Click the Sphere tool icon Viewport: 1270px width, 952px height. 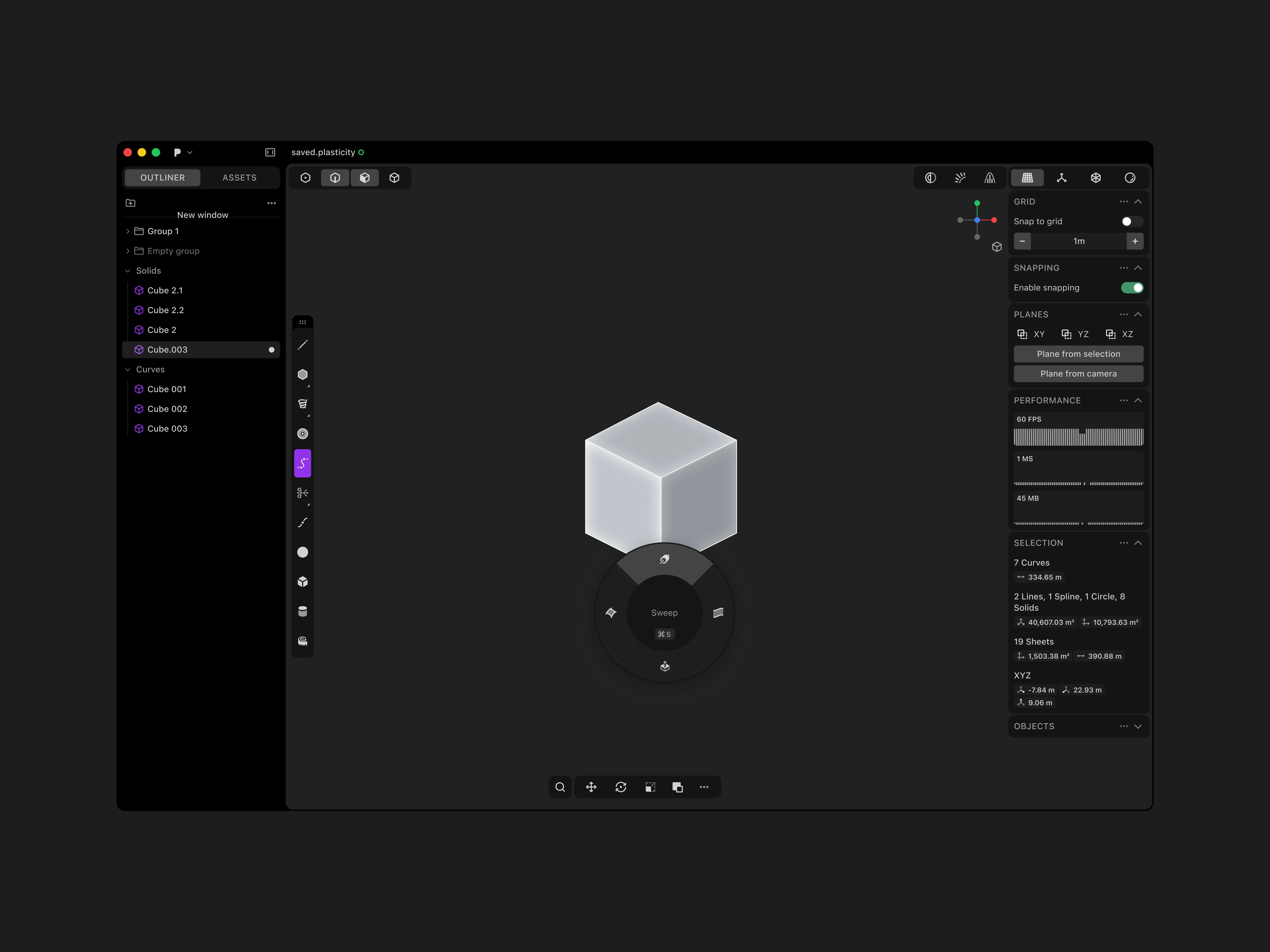coord(303,552)
